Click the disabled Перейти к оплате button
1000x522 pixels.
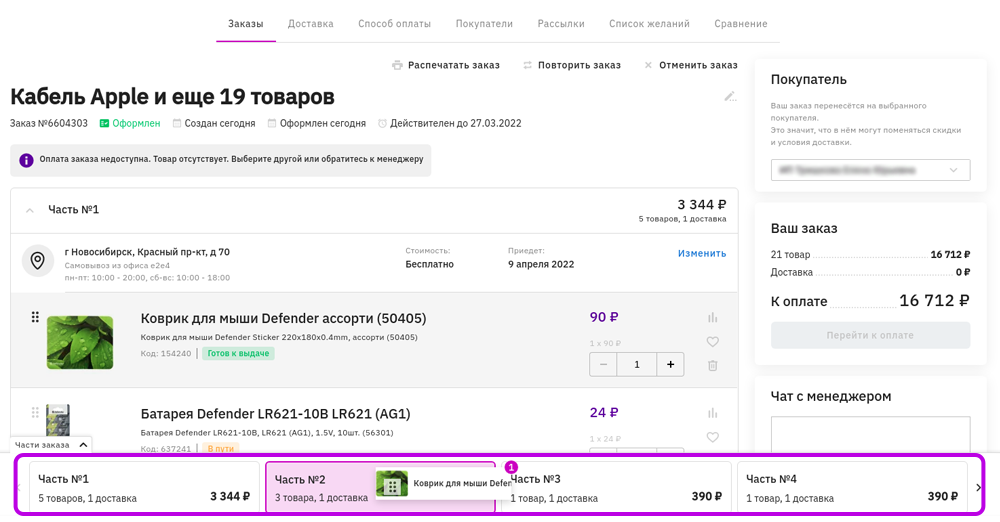(871, 335)
